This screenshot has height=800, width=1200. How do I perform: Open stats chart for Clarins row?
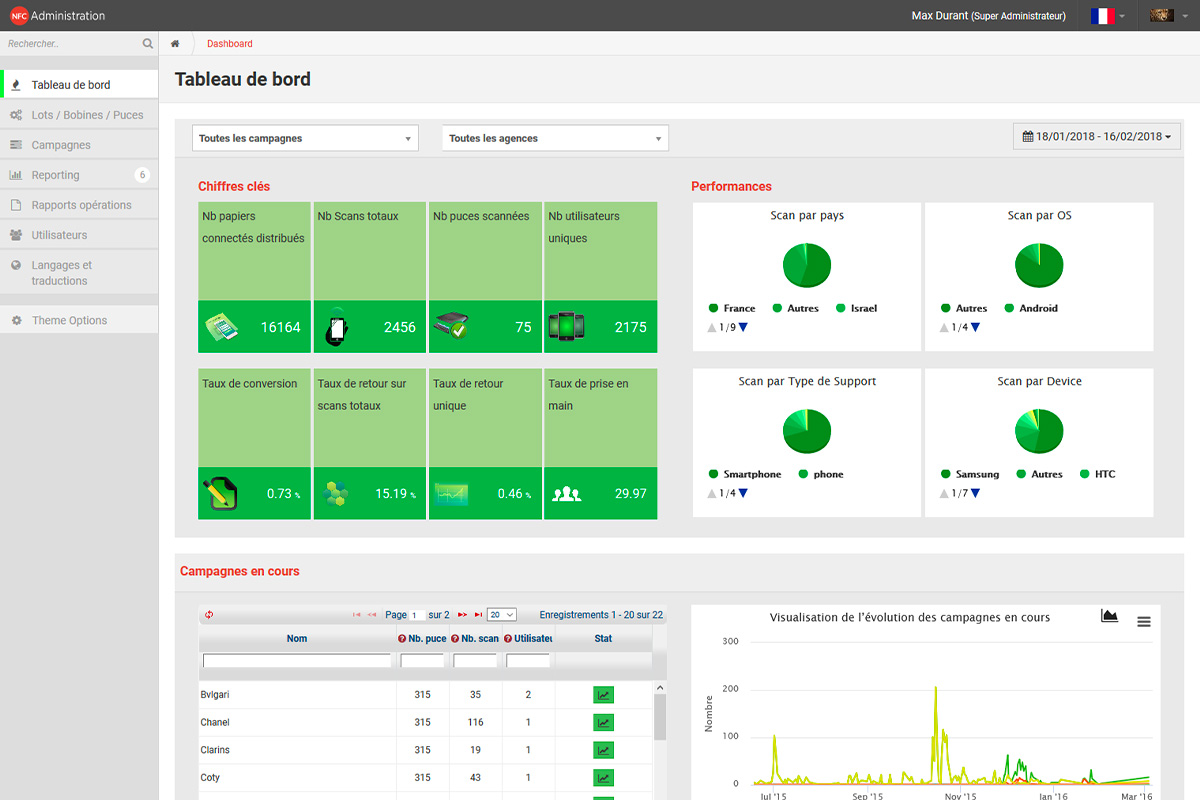pos(603,750)
